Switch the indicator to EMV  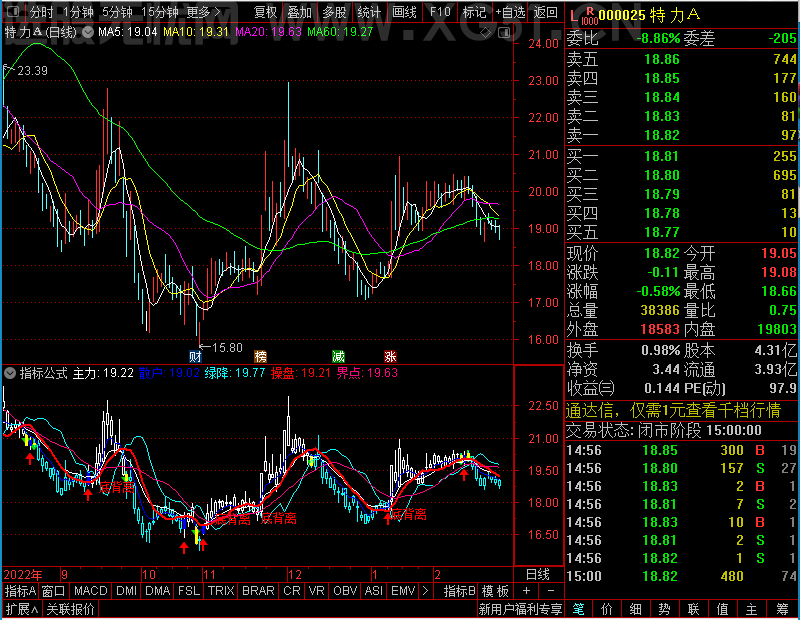403,591
